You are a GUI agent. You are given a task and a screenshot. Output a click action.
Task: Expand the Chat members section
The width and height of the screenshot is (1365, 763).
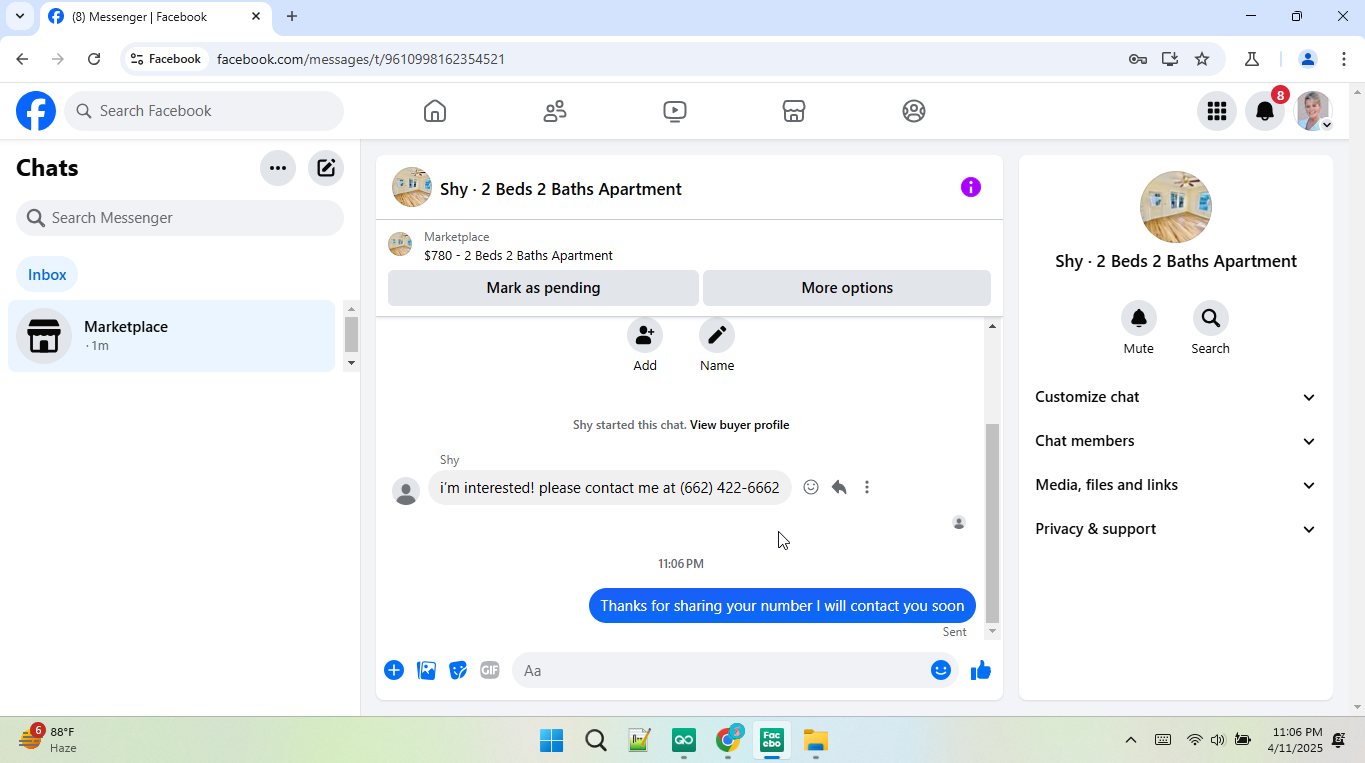(x=1176, y=441)
